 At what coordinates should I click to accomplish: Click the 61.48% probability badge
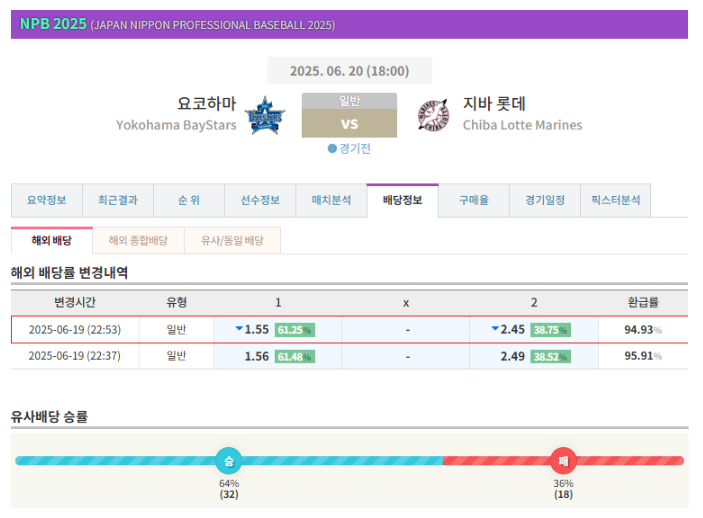point(295,357)
